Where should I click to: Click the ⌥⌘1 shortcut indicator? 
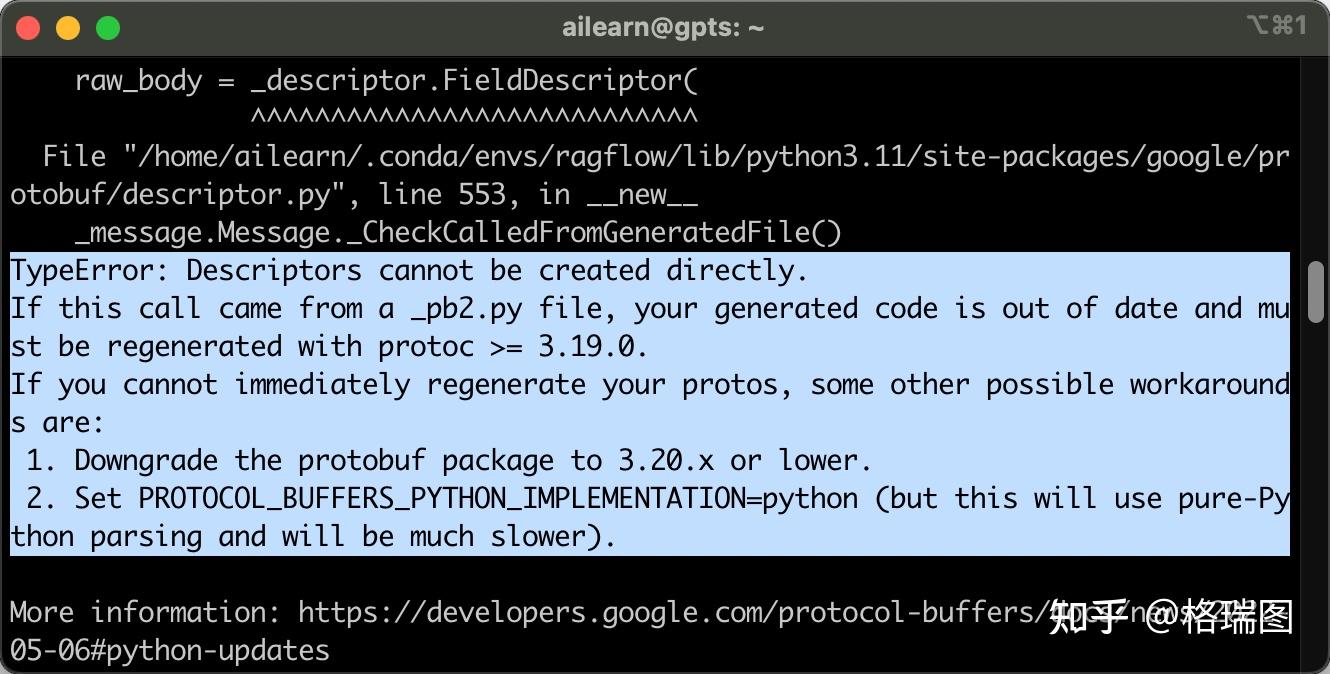(1276, 26)
